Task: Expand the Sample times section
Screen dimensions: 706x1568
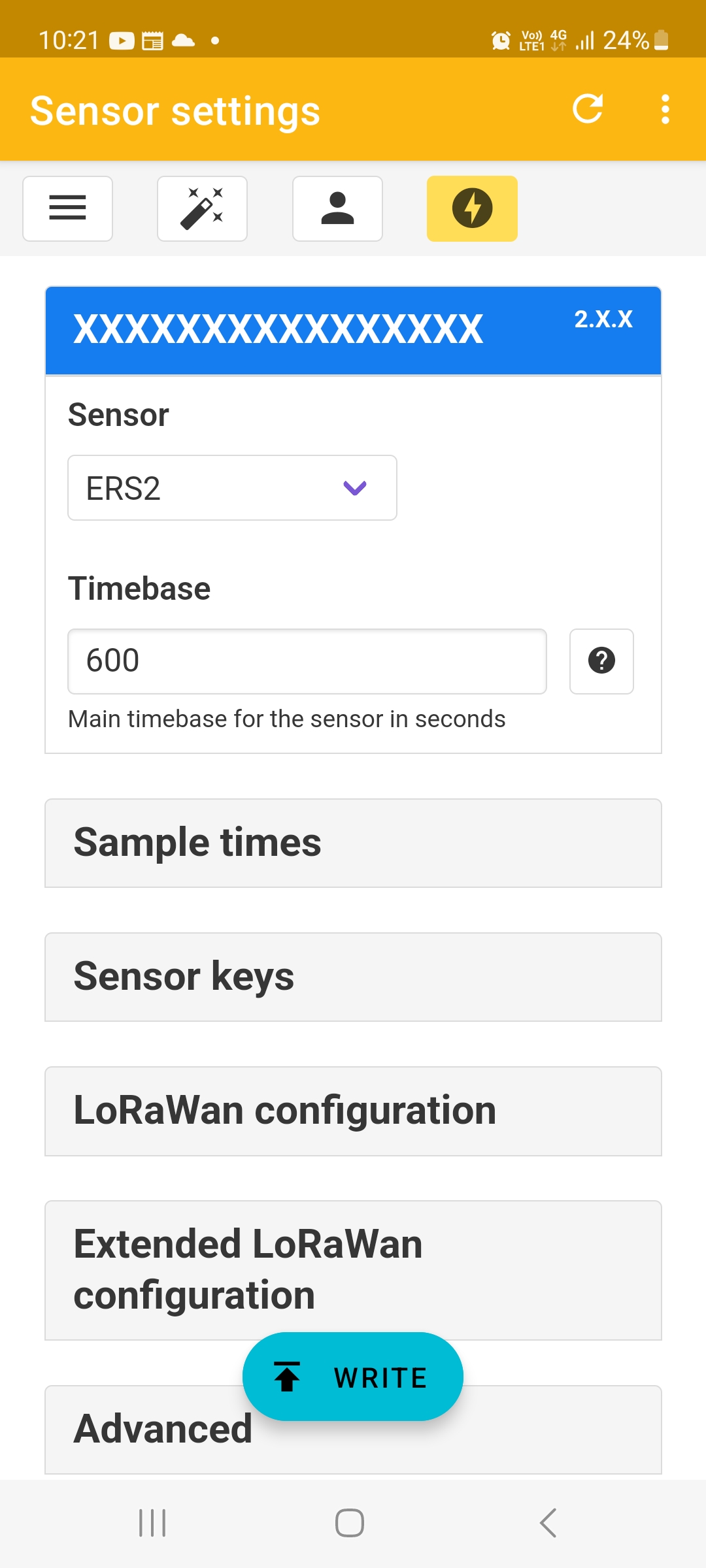Action: [x=353, y=843]
